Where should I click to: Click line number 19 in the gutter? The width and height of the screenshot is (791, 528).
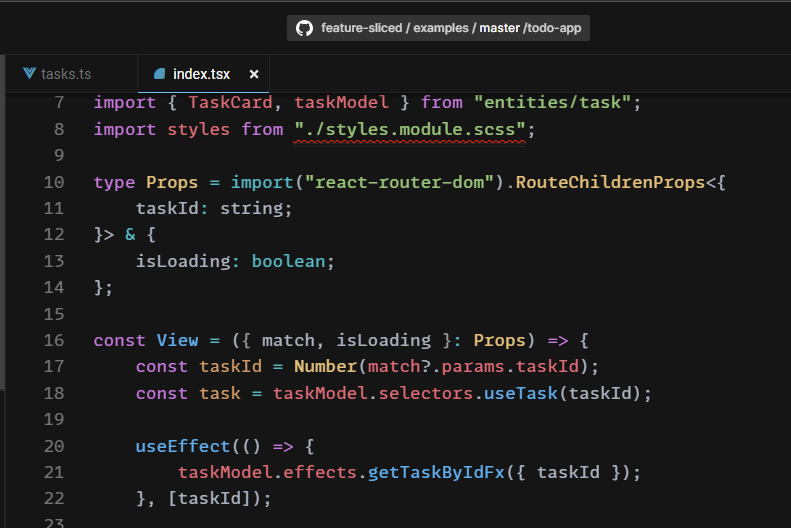click(54, 419)
